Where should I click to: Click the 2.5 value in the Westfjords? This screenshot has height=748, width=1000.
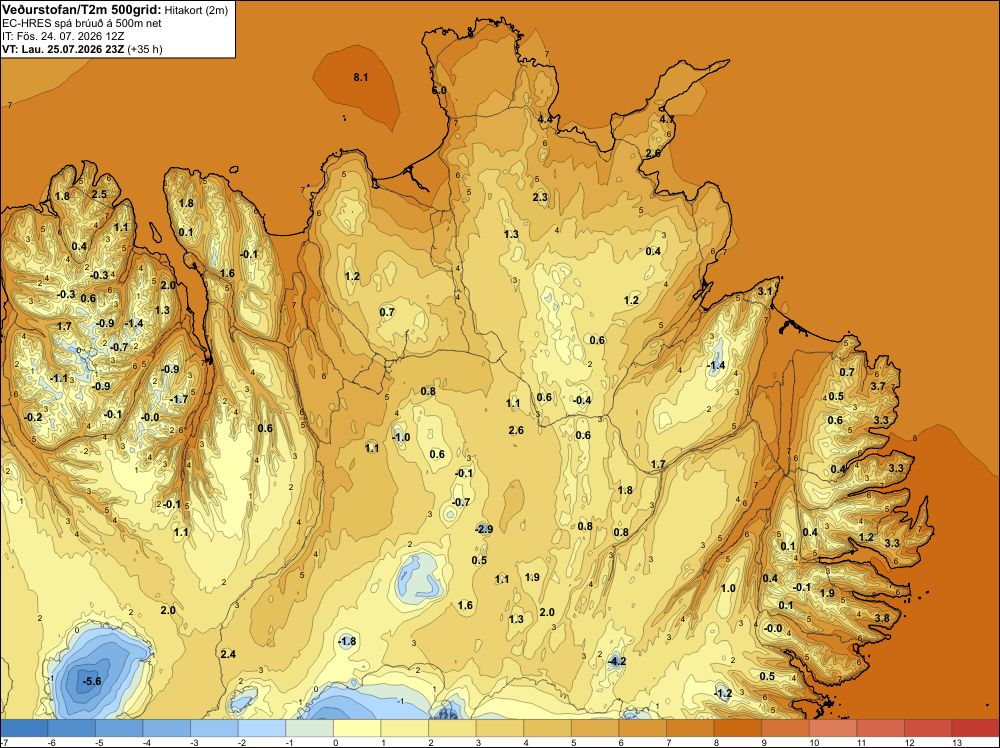(x=99, y=194)
